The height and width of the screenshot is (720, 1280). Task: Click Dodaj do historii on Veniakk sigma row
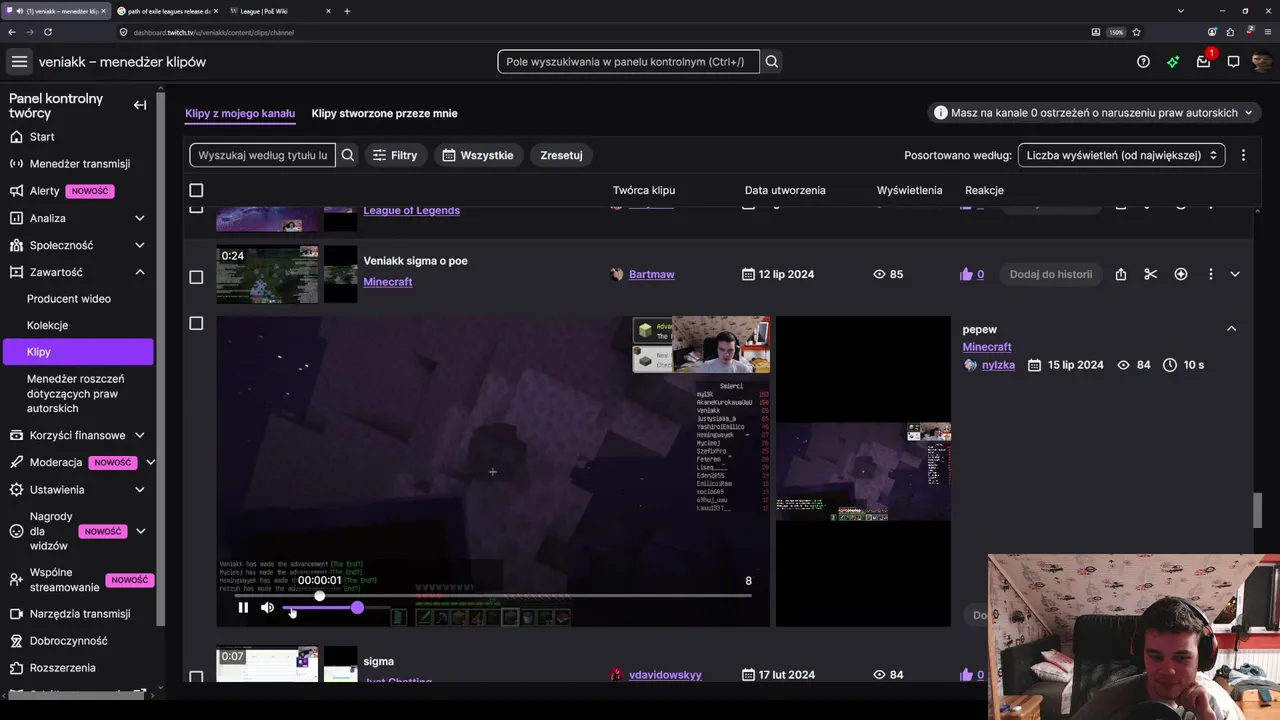(x=1051, y=274)
